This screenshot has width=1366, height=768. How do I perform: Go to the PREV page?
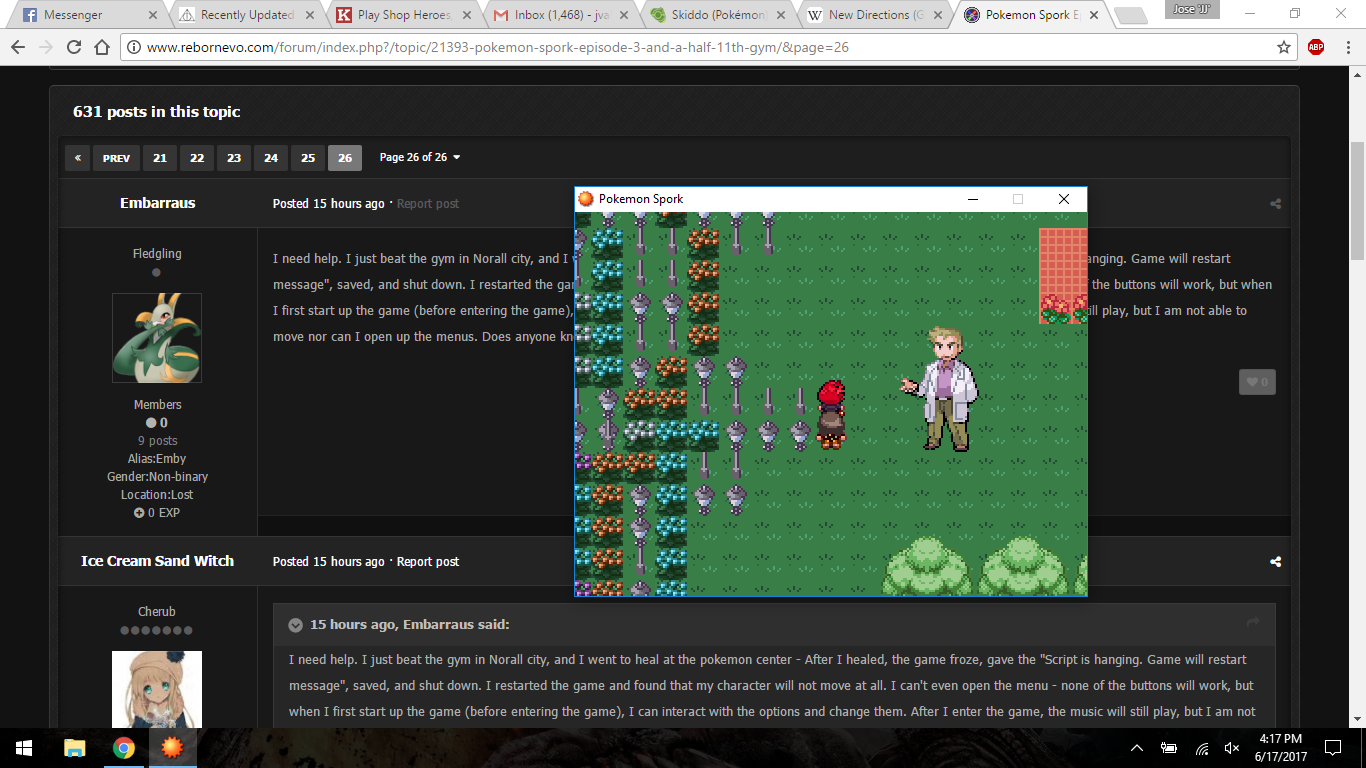point(116,158)
